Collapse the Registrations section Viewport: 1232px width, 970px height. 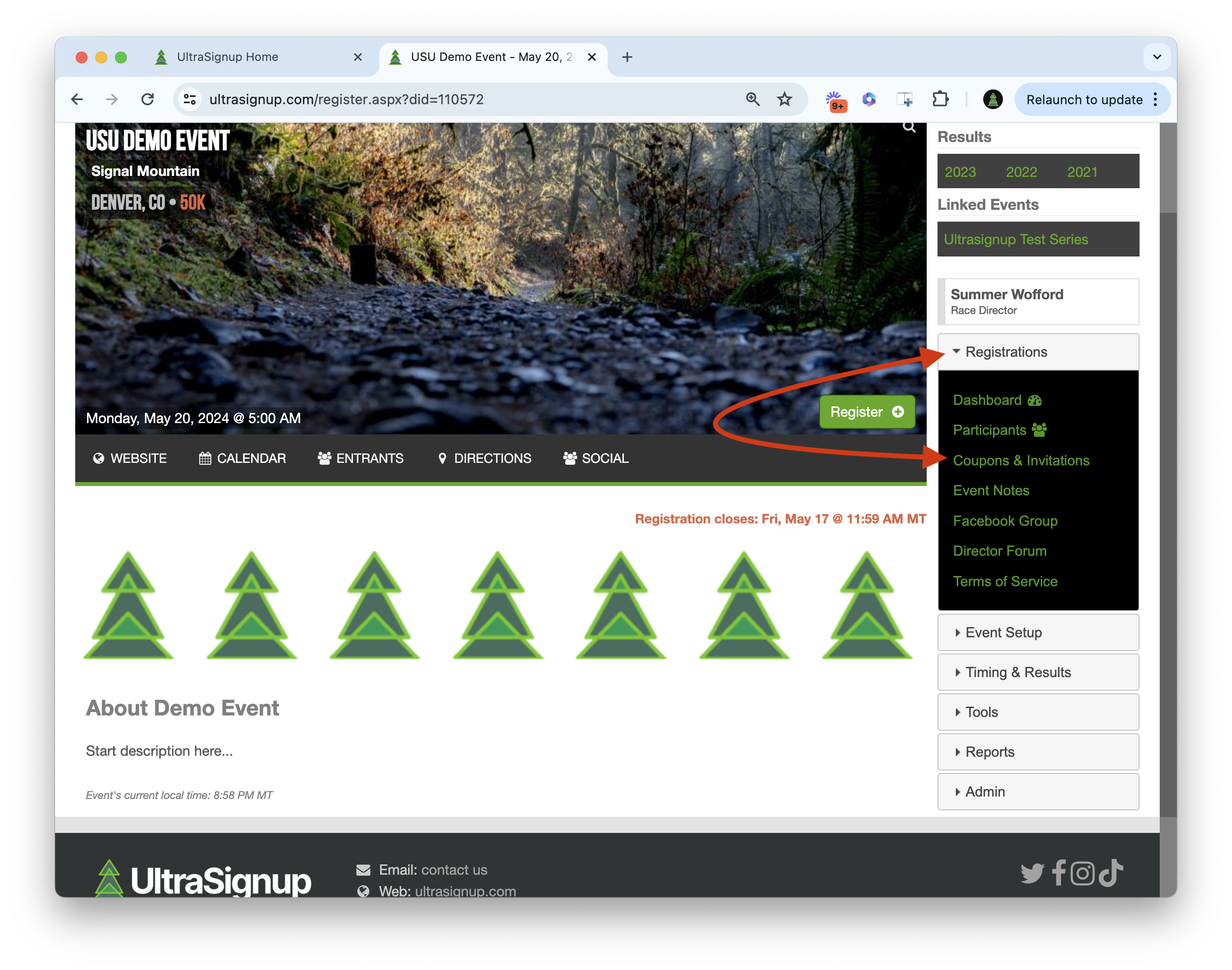tap(1038, 352)
